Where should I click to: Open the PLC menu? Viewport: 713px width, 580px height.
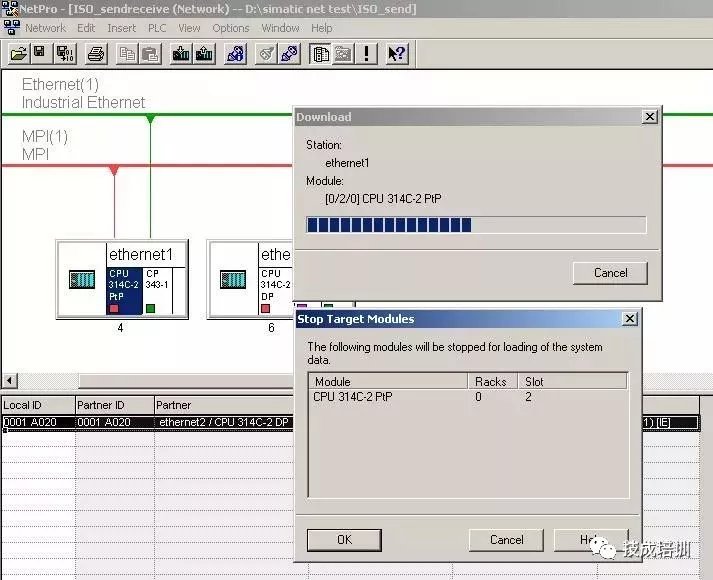157,28
